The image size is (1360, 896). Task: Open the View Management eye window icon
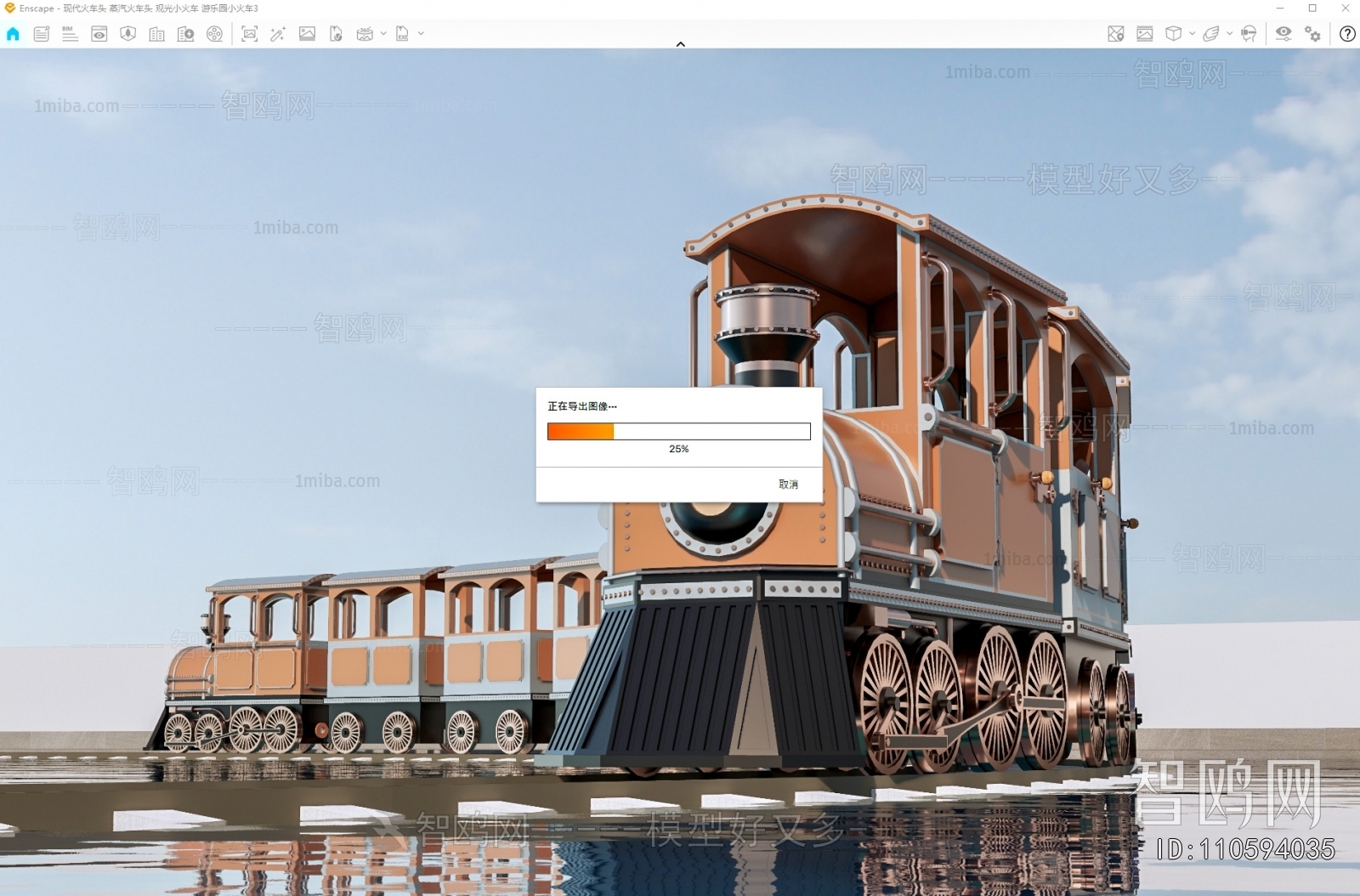coord(99,34)
